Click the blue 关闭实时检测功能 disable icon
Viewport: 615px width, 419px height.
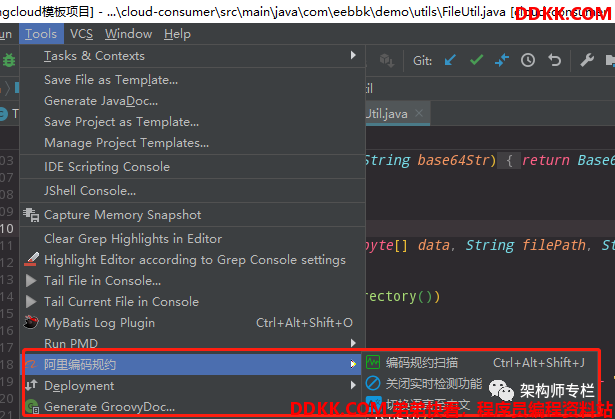click(373, 383)
